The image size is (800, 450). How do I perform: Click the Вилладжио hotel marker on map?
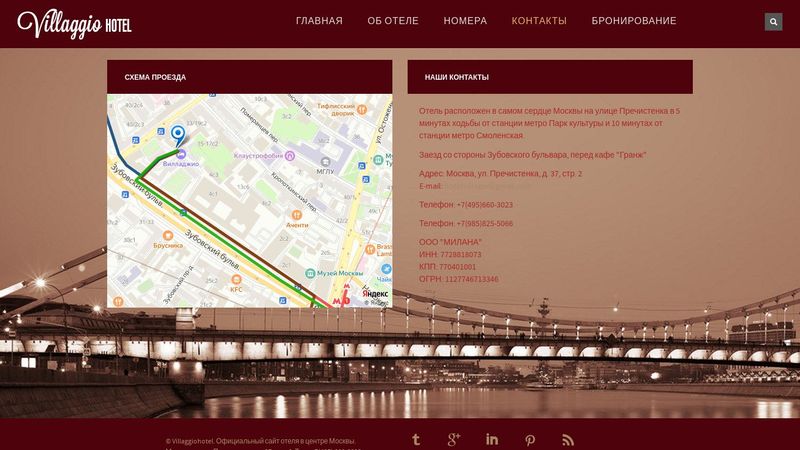[181, 155]
